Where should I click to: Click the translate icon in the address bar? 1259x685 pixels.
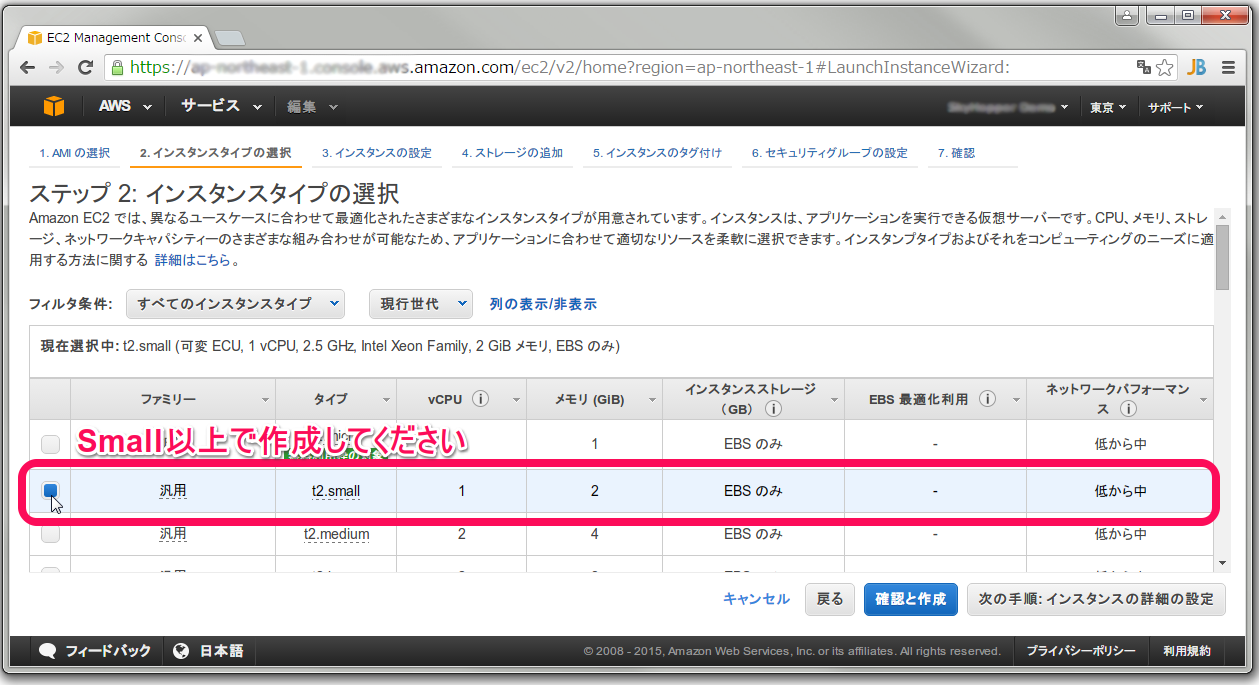point(1143,68)
